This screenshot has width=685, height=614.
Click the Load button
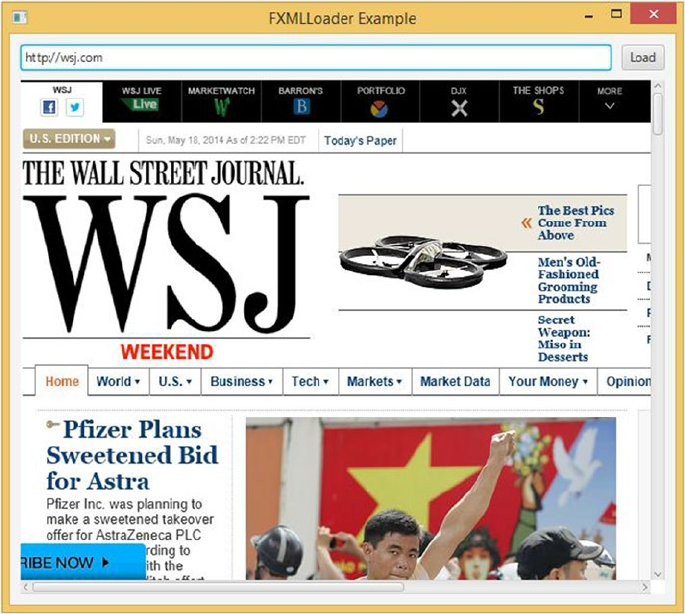coord(643,57)
